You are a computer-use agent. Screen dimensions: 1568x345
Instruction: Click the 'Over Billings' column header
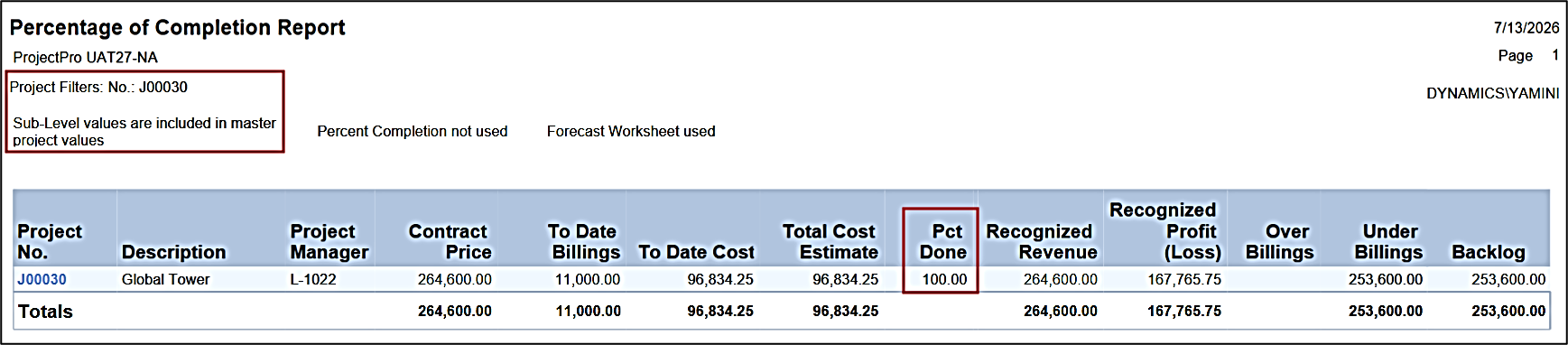(1280, 242)
